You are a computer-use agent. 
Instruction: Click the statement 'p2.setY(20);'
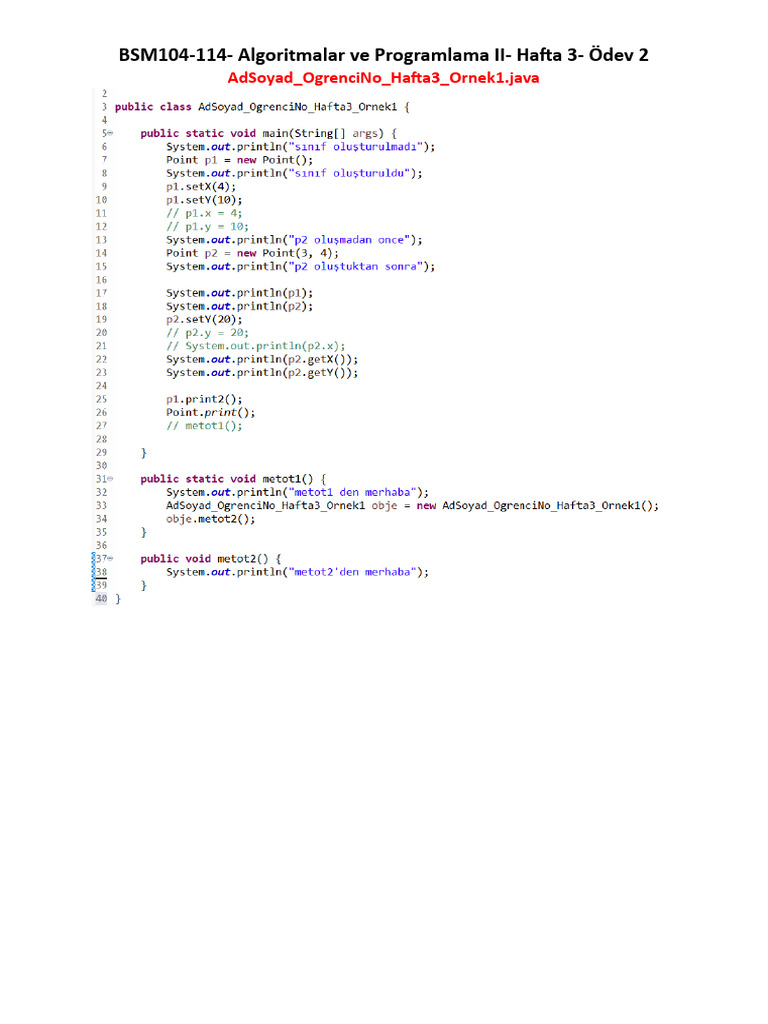point(204,319)
